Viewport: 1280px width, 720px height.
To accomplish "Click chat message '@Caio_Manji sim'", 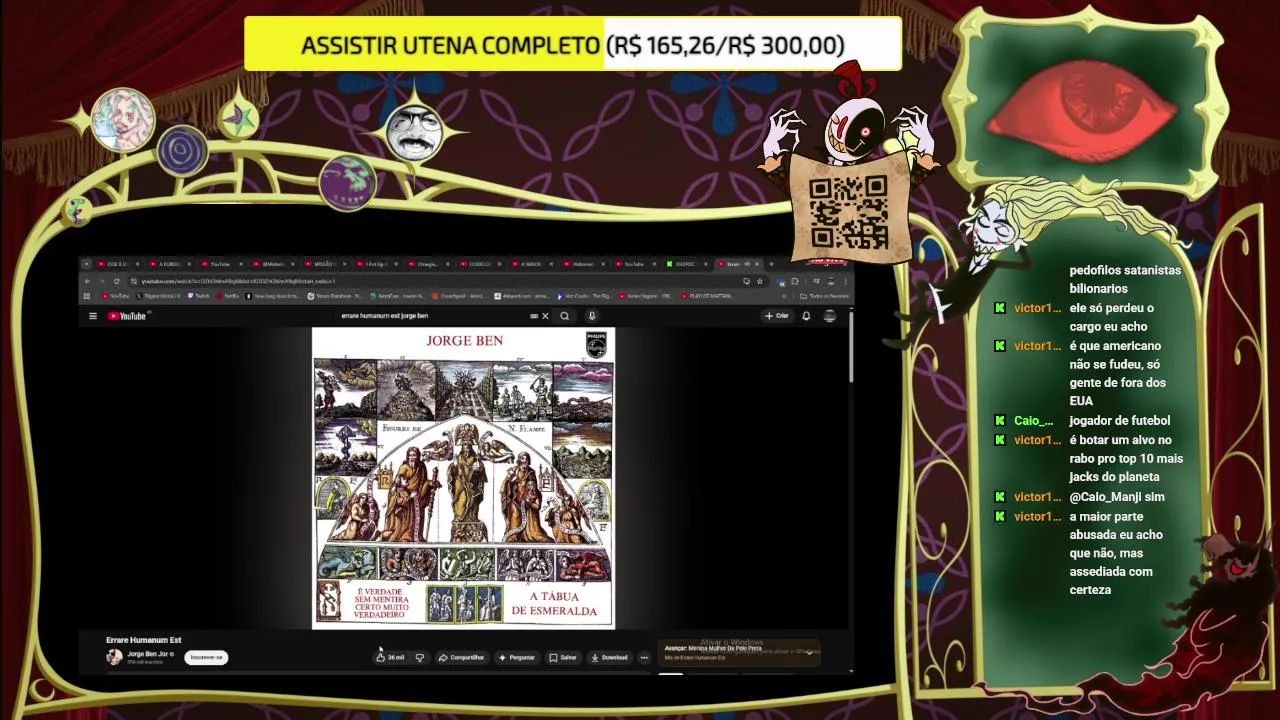I will 1117,497.
